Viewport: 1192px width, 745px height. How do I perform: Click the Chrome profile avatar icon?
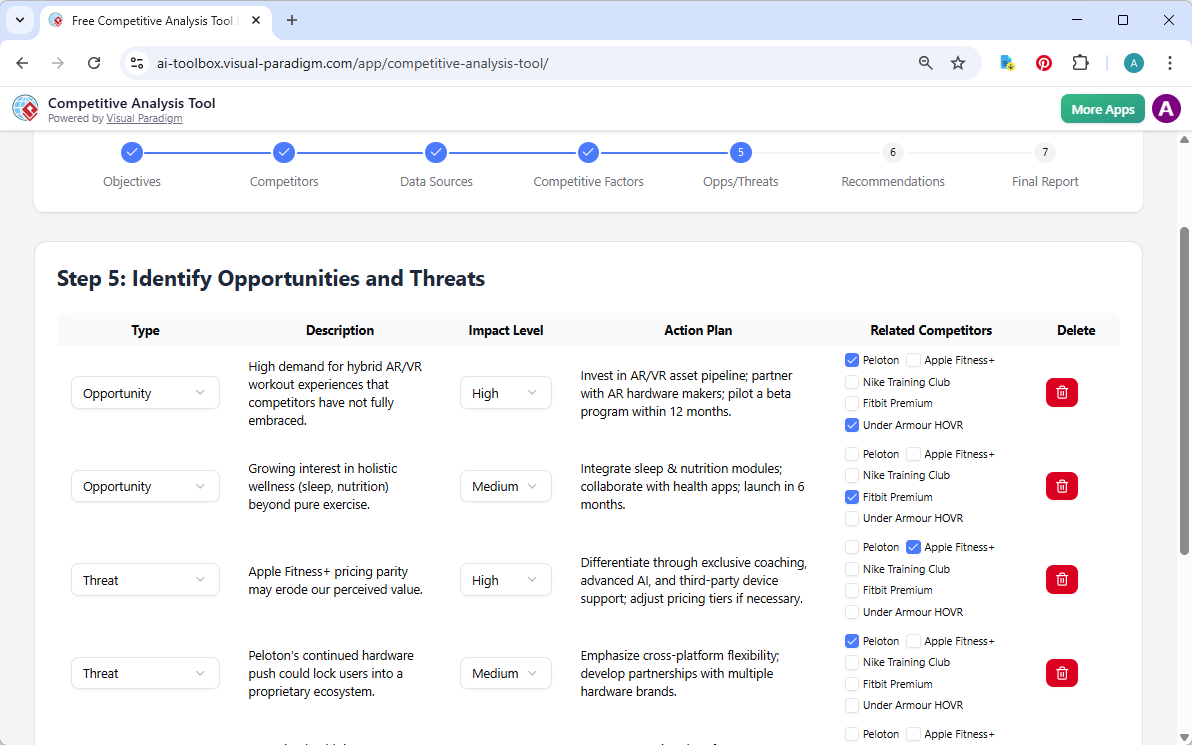[x=1133, y=62]
